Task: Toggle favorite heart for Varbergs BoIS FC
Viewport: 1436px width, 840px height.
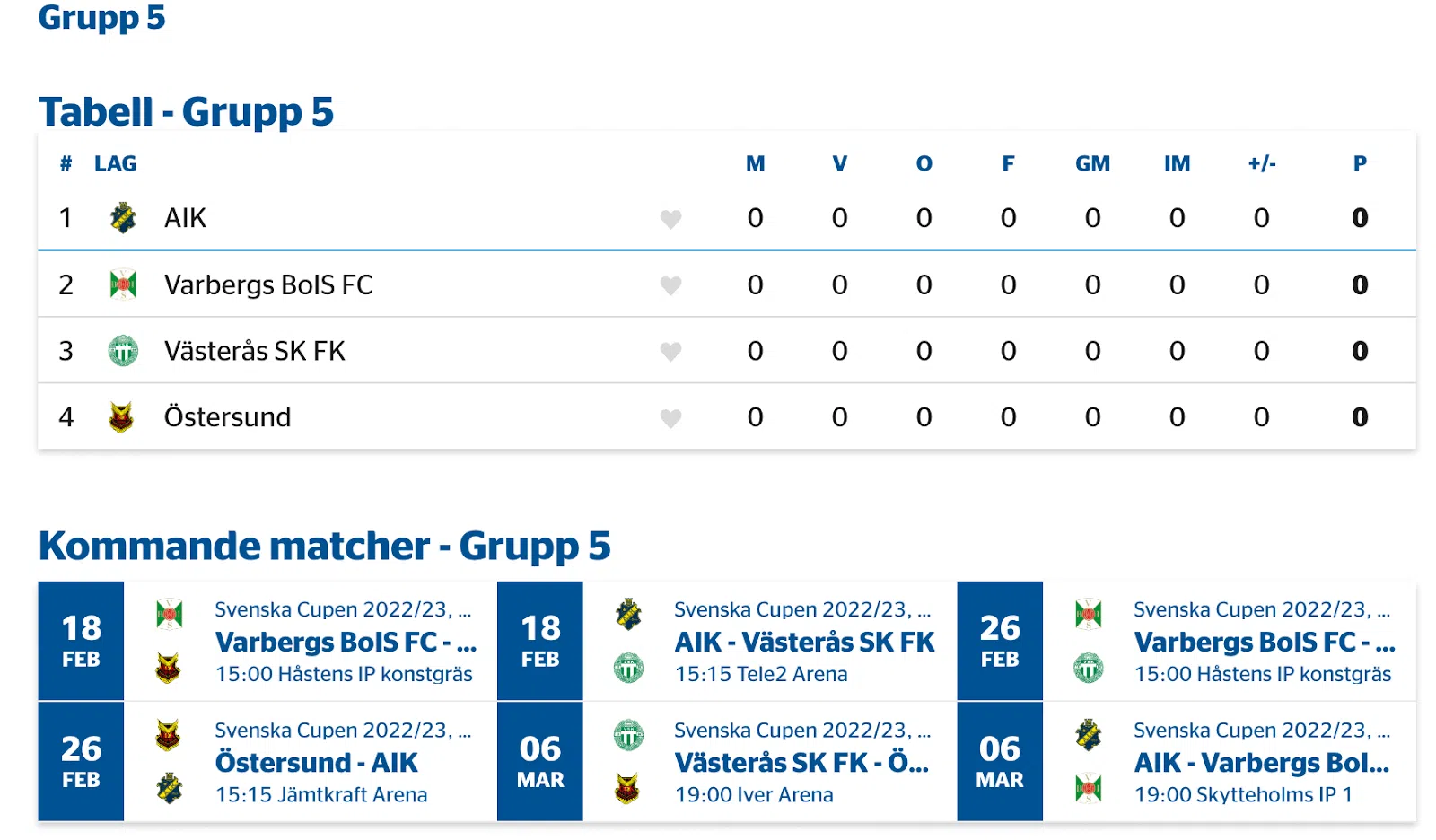Action: [x=670, y=285]
